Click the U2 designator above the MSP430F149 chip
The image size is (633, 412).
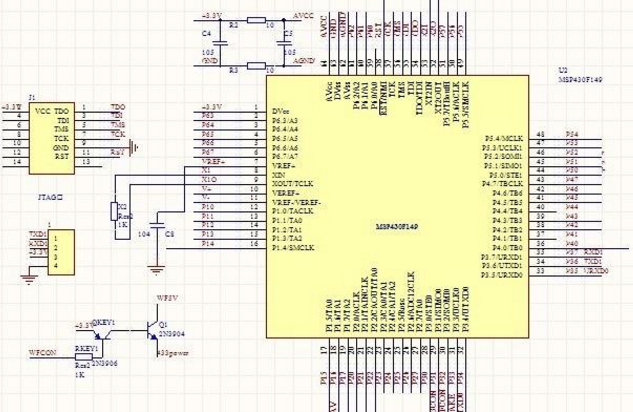562,71
